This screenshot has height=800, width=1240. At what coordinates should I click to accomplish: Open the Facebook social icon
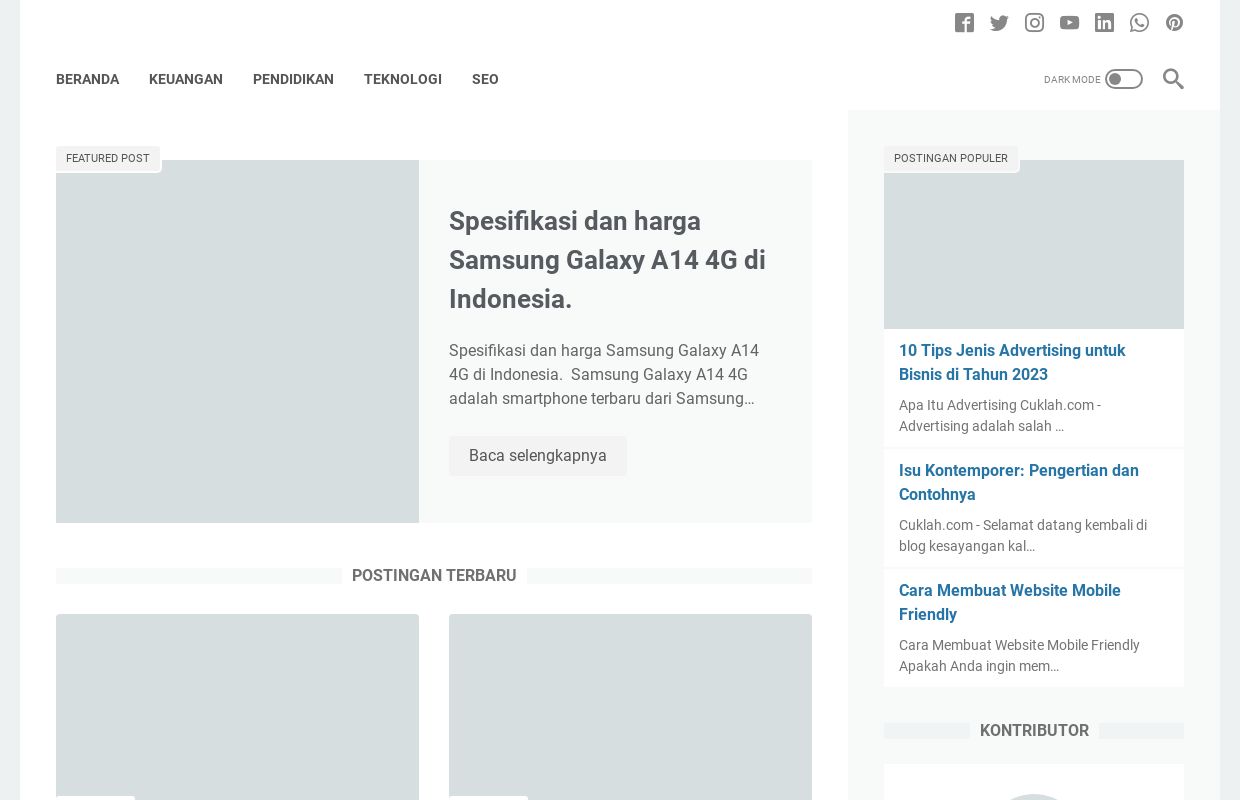point(964,23)
